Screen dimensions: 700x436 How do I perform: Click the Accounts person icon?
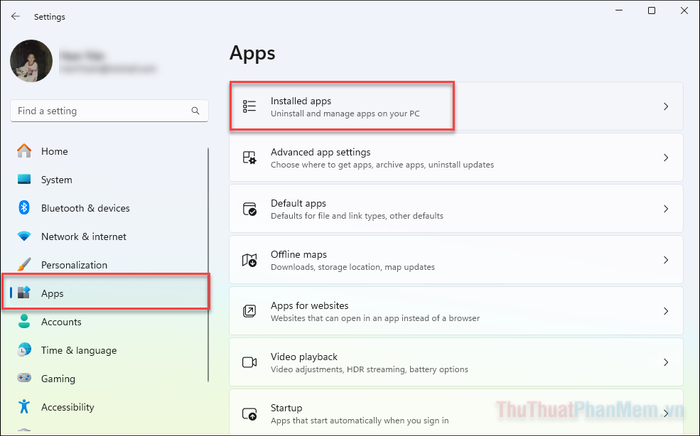(x=24, y=321)
